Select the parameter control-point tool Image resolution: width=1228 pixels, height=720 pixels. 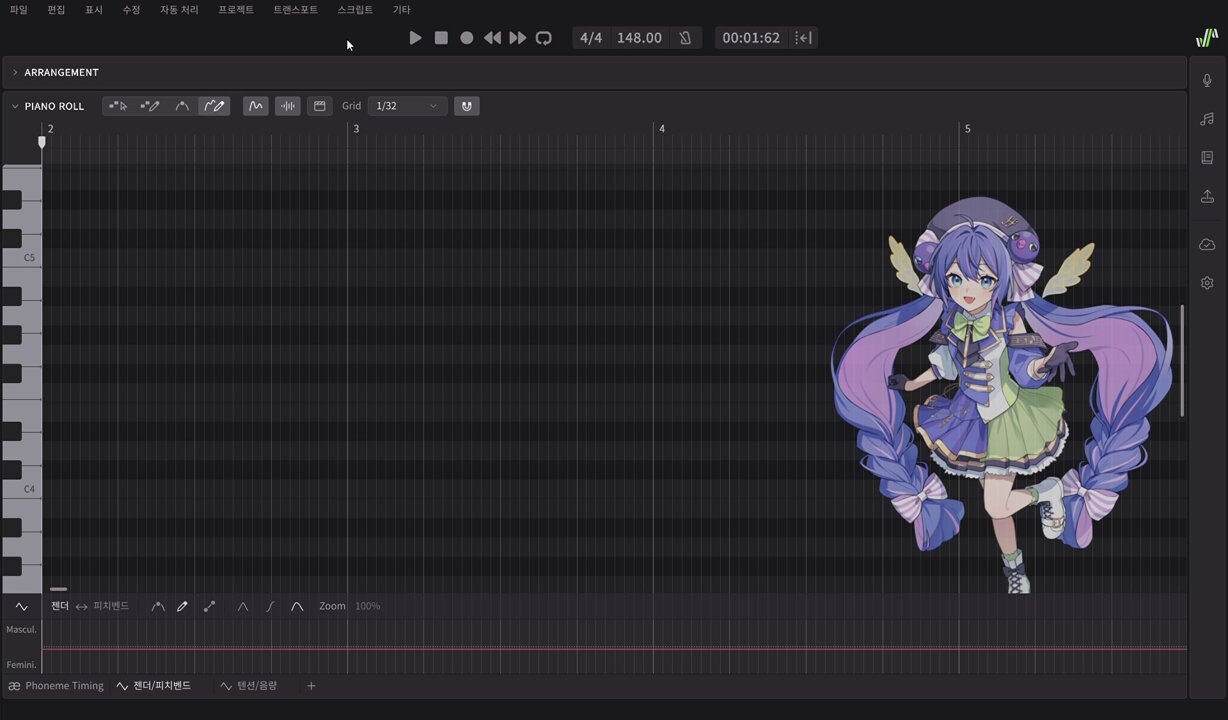[158, 606]
